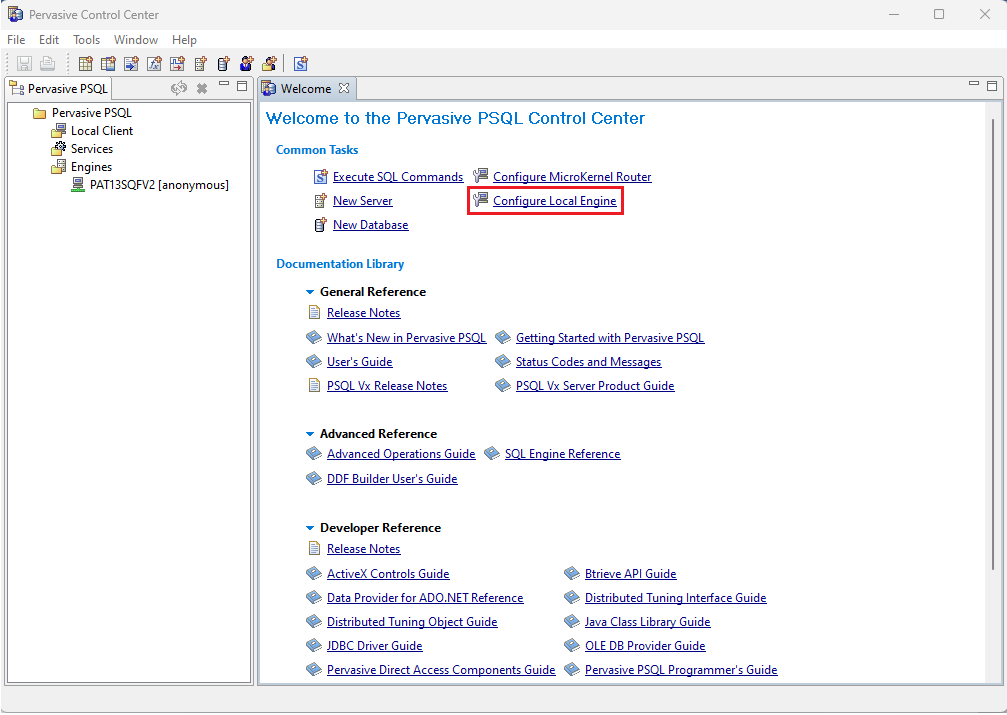Screen dimensions: 1007x715
Task: Collapse the General Reference section
Action: (310, 292)
